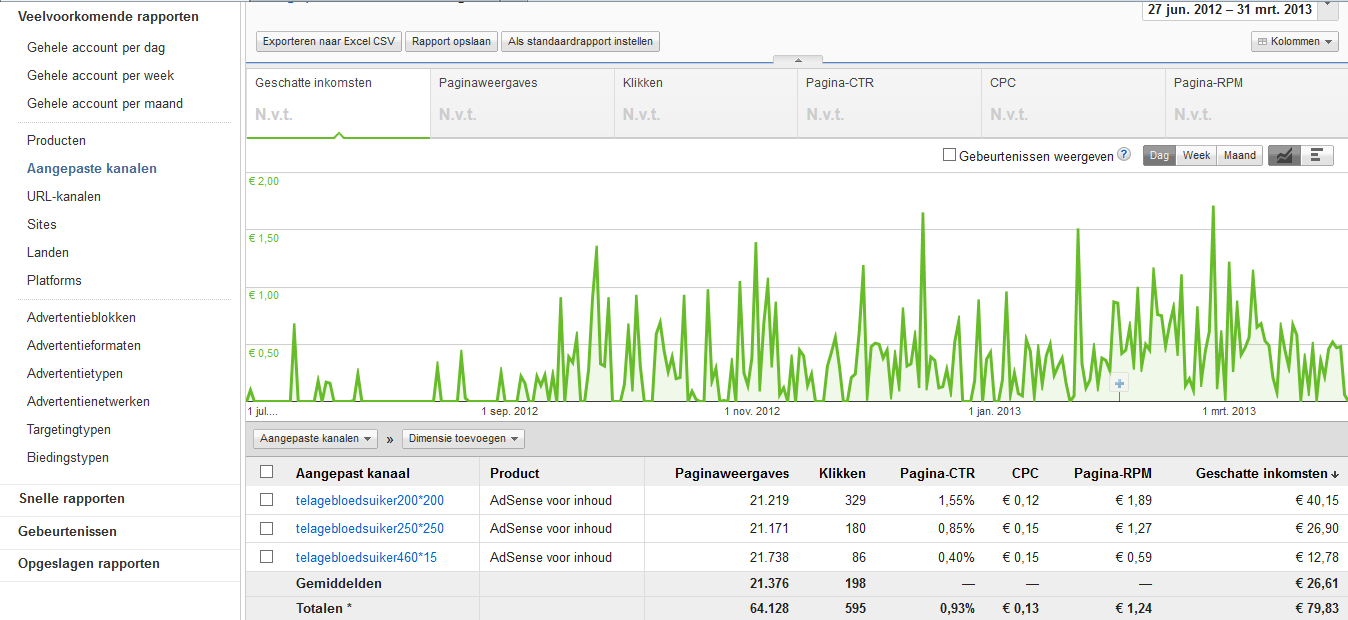This screenshot has height=620, width=1348.
Task: Select checkbox for telagebloedsuiker250*250 row
Action: tap(267, 528)
